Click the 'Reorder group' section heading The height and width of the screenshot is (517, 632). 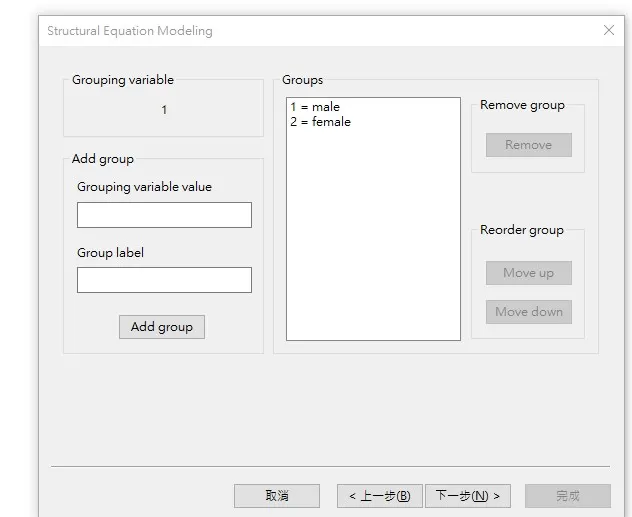point(521,230)
